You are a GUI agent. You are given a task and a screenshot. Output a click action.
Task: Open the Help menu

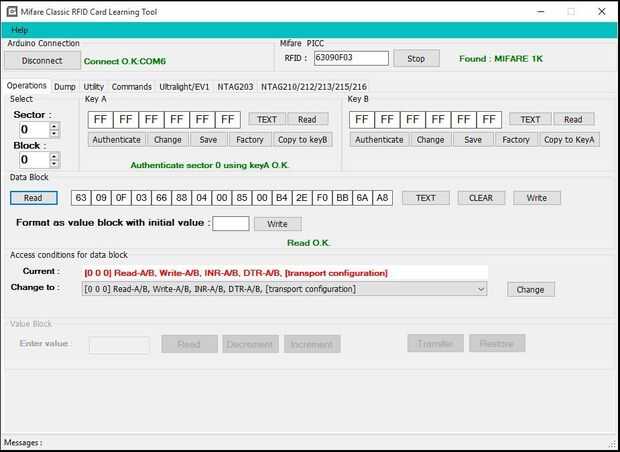coord(19,30)
